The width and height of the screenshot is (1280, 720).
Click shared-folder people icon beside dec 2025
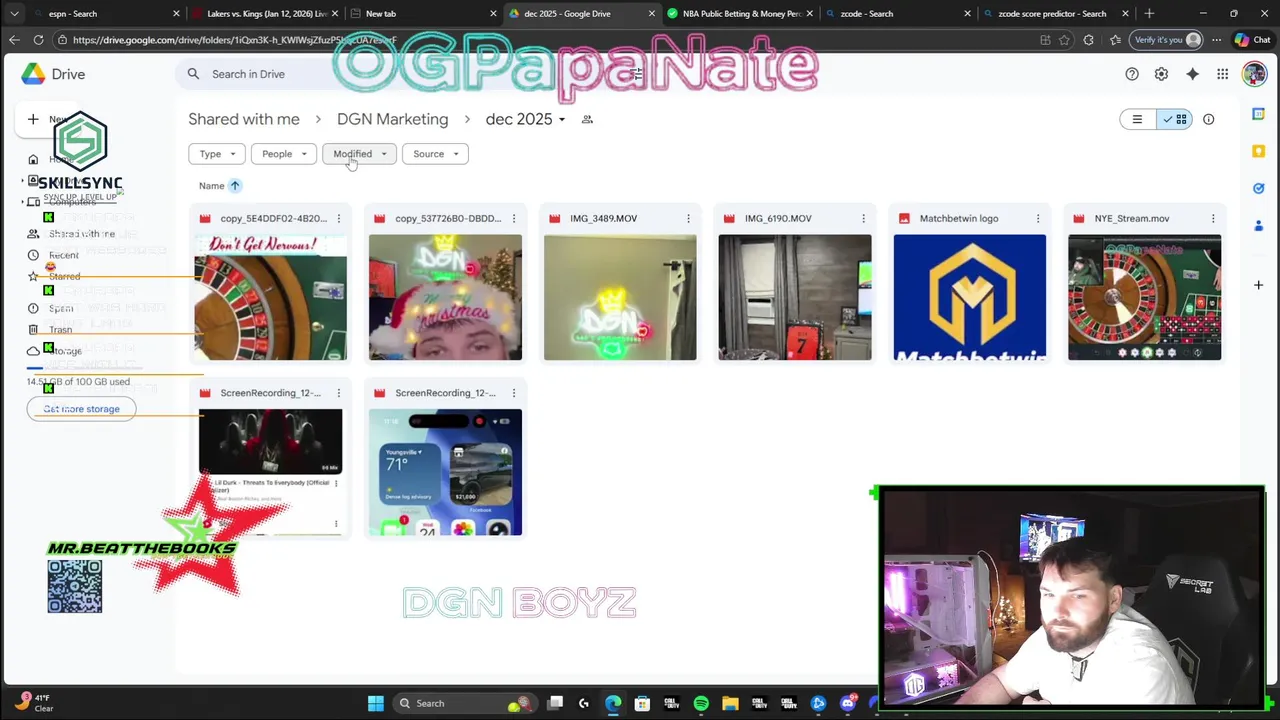(x=587, y=119)
